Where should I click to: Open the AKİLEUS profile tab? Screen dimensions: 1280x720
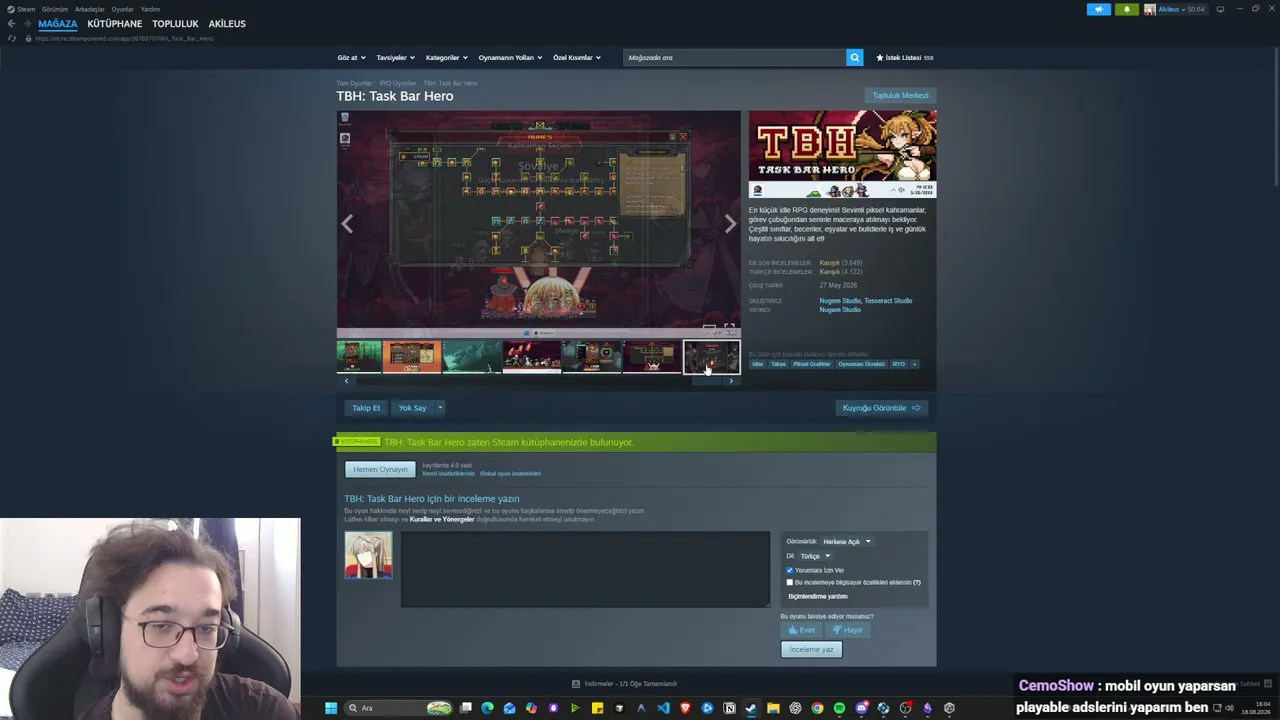pyautogui.click(x=227, y=24)
